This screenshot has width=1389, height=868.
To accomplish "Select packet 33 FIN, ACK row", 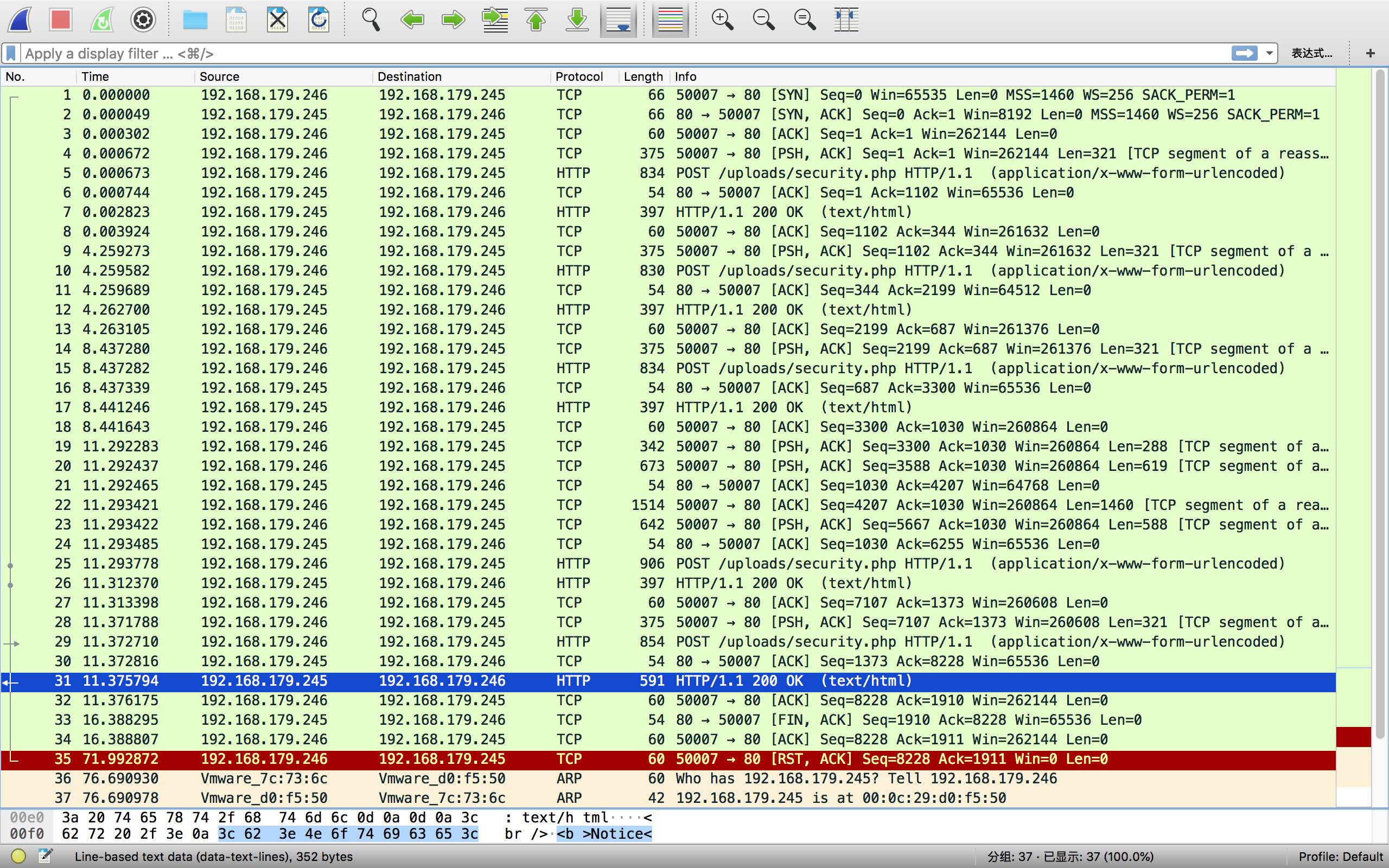I will 668,719.
